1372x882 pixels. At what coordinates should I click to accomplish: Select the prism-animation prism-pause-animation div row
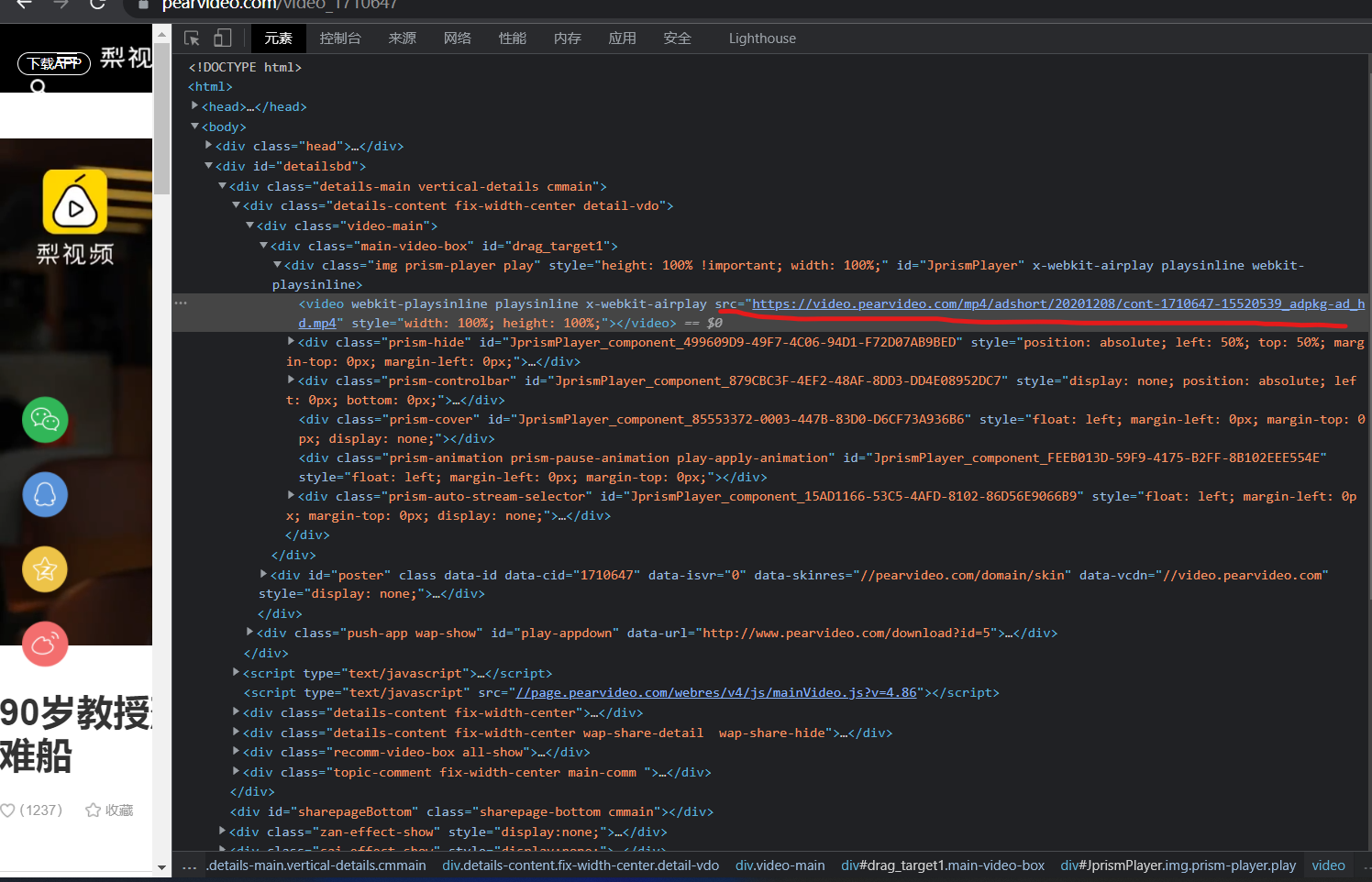770,468
